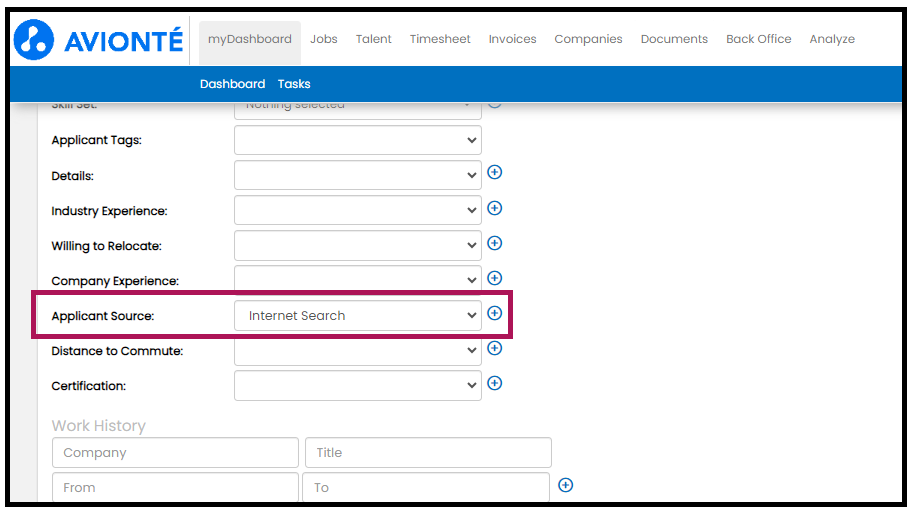The image size is (913, 513).
Task: Expand the Willing to Relocate dropdown
Action: click(357, 245)
